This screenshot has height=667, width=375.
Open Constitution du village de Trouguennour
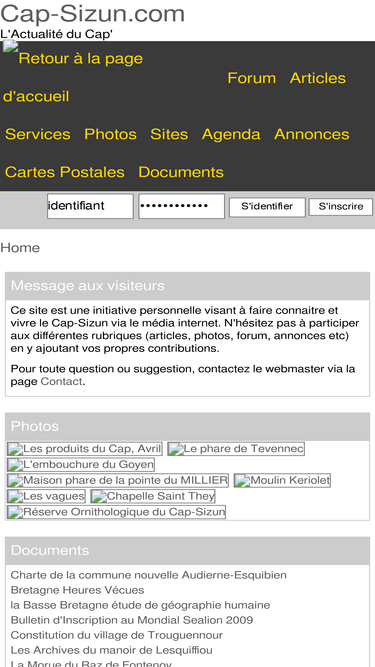pyautogui.click(x=116, y=635)
